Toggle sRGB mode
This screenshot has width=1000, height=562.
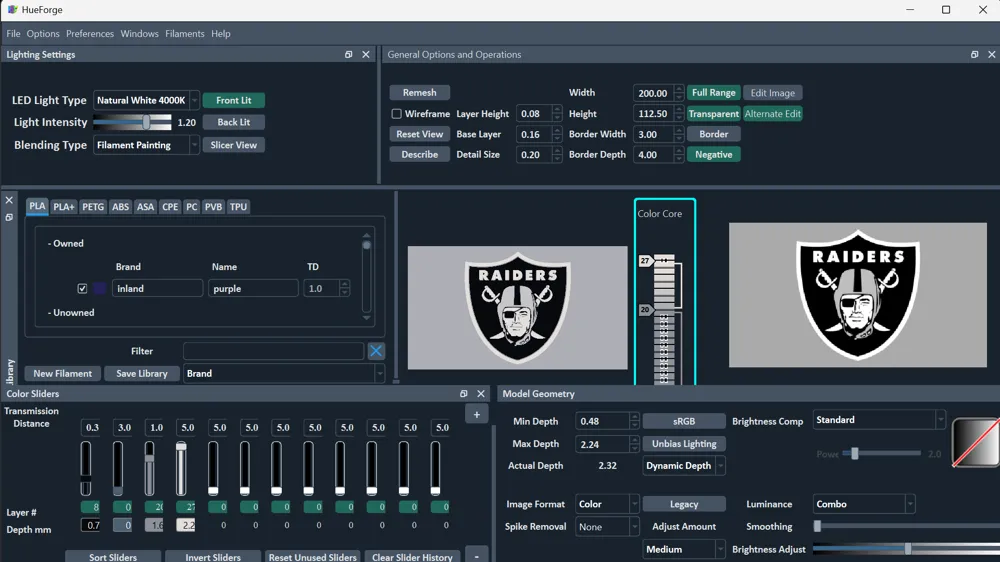point(684,421)
